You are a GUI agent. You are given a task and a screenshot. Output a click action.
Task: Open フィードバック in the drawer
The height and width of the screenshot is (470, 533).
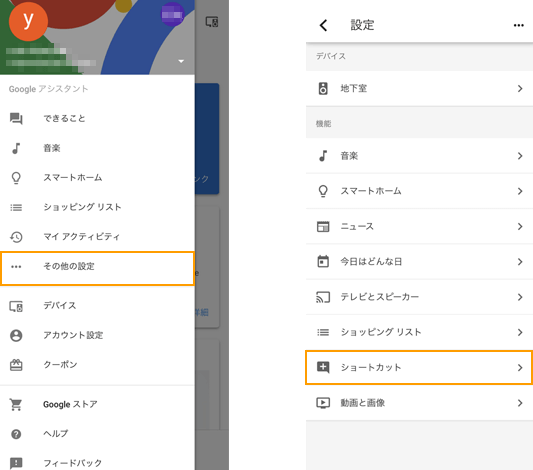97,462
